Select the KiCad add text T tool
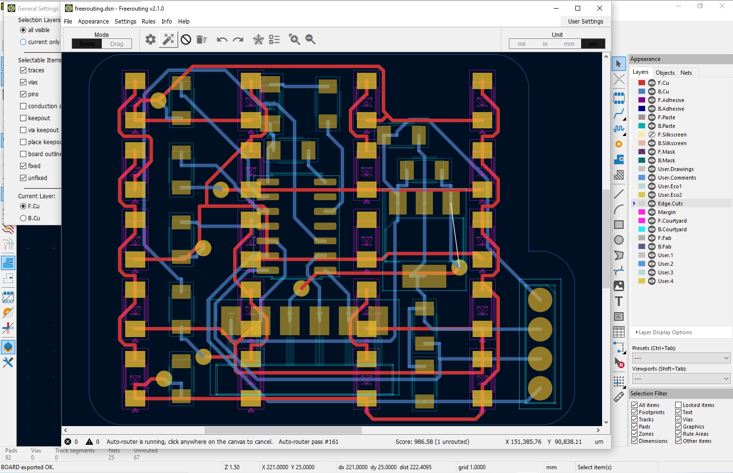This screenshot has height=473, width=733. [x=619, y=301]
